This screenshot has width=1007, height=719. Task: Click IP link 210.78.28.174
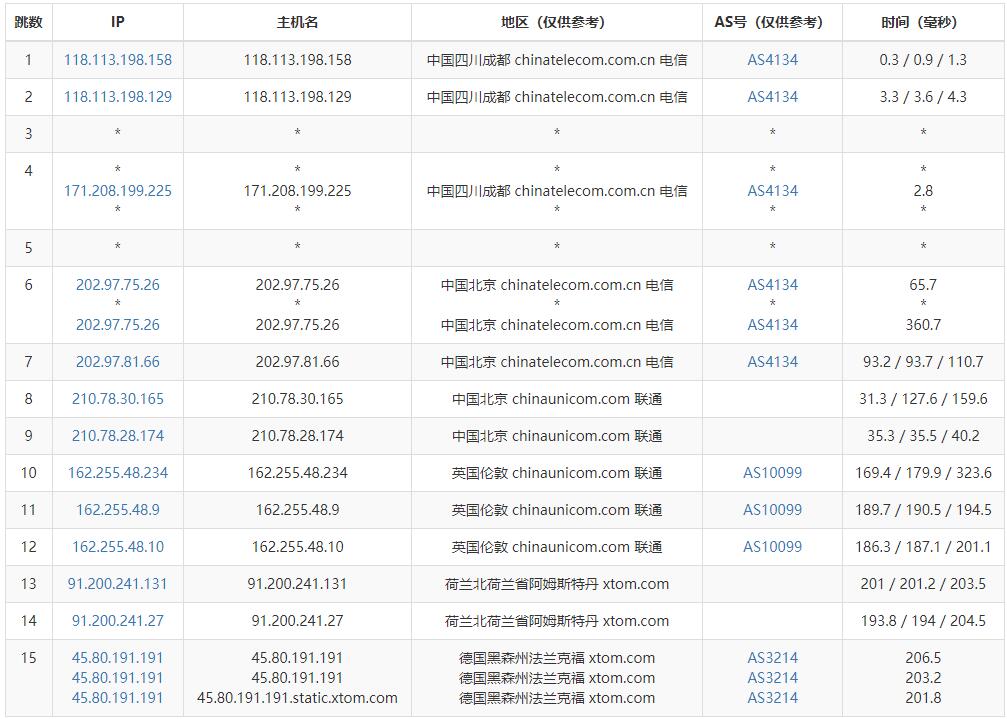[x=118, y=436]
